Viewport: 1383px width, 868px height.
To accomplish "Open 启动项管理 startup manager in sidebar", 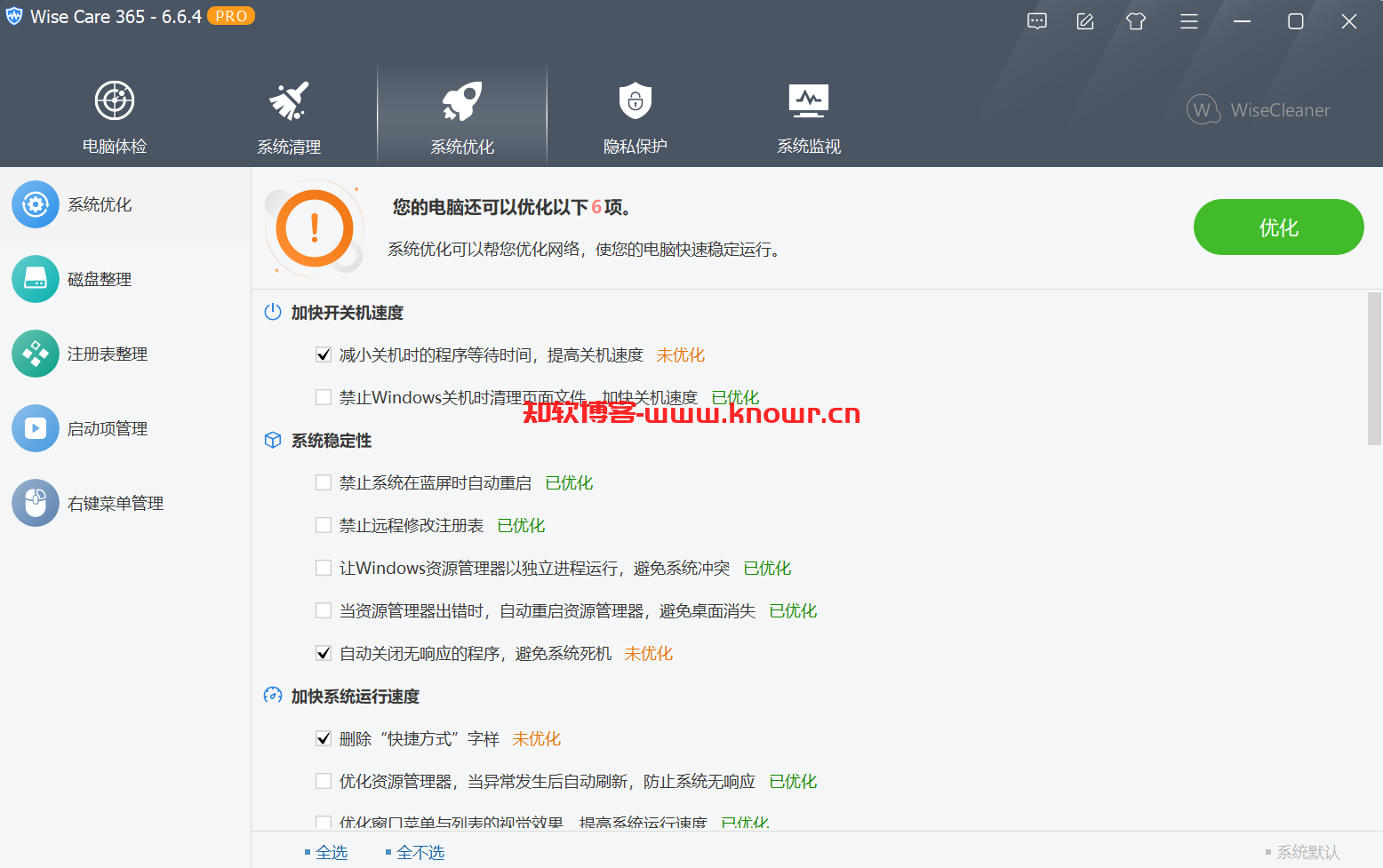I will pos(125,428).
